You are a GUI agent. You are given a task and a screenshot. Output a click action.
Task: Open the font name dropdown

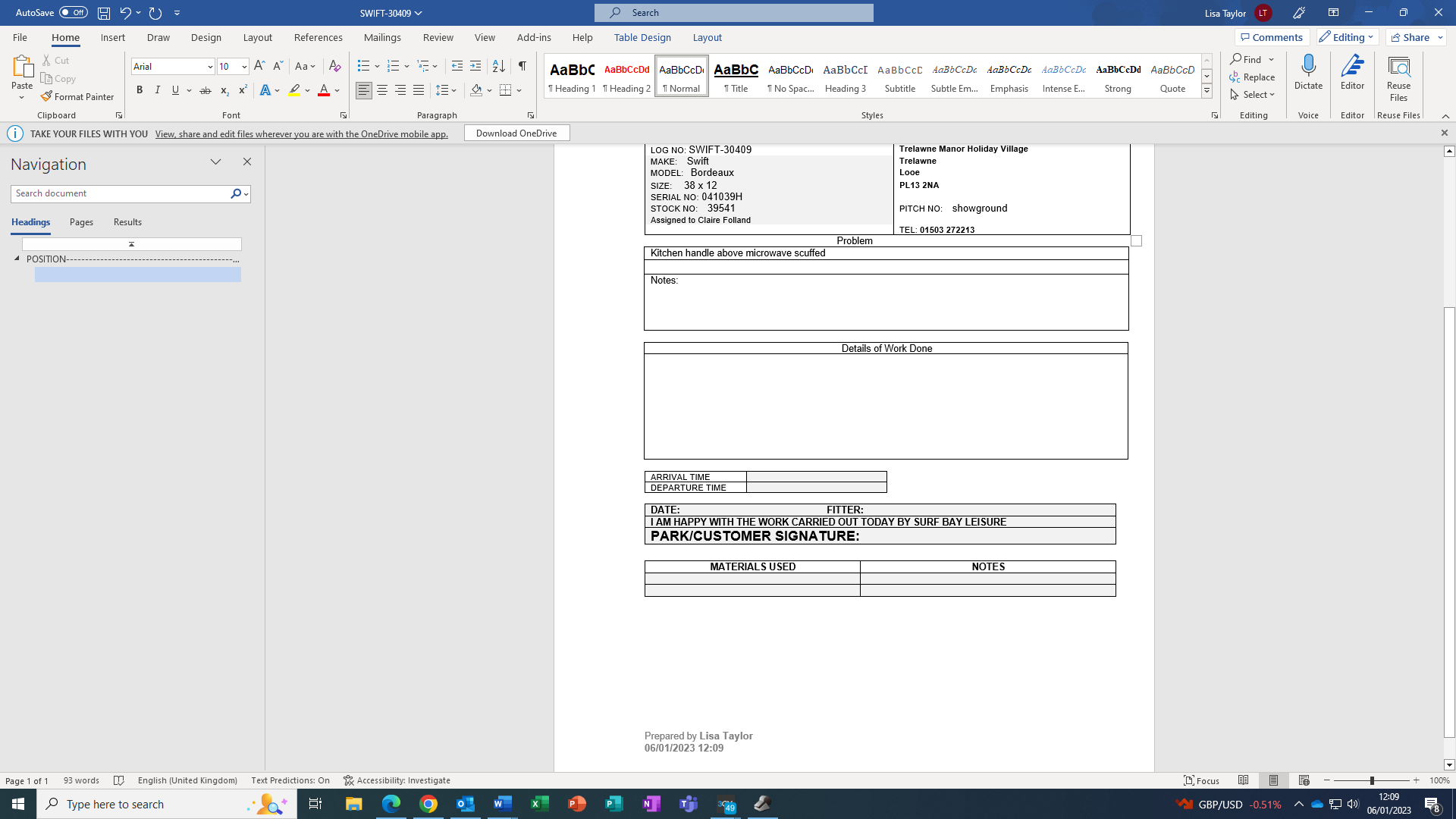coord(210,67)
